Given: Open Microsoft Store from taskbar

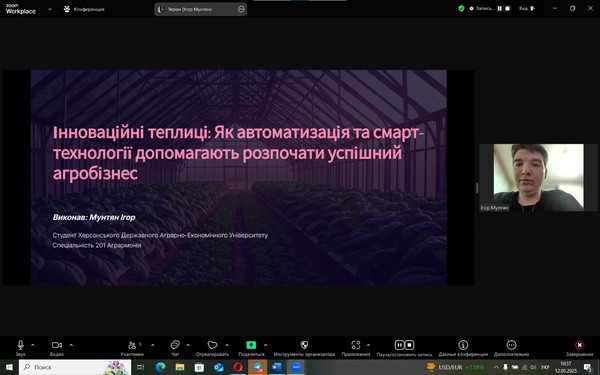Looking at the screenshot, I should (199, 367).
